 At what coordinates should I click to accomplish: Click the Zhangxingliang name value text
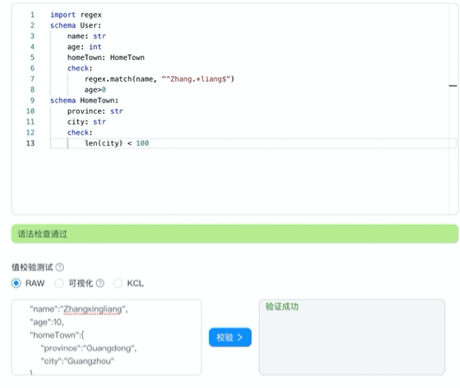pyautogui.click(x=93, y=309)
